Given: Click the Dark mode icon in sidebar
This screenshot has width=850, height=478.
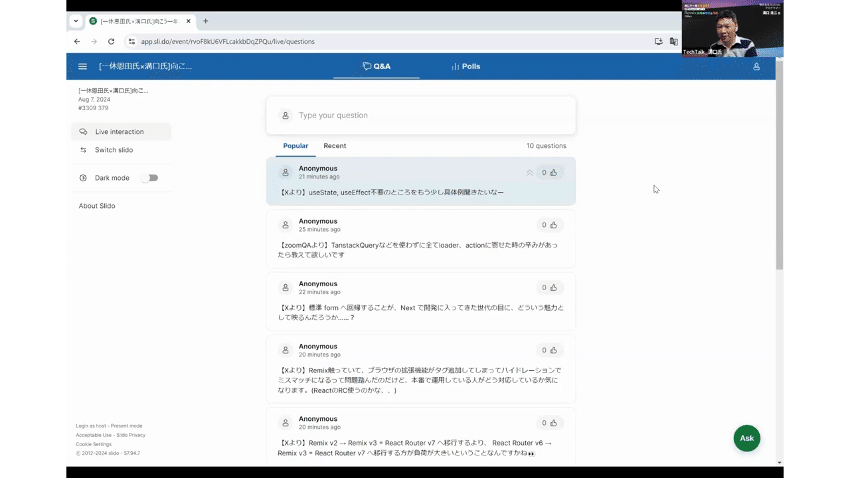Looking at the screenshot, I should 83,178.
